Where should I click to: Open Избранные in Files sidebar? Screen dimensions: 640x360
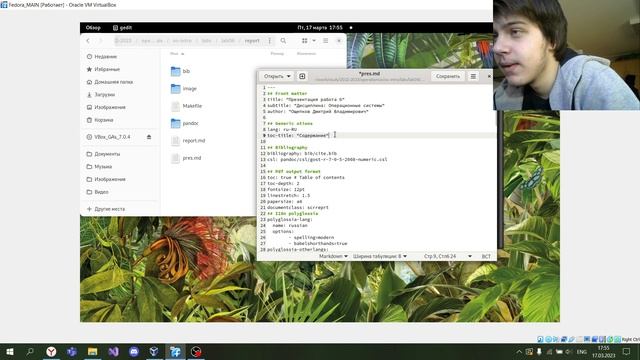coord(107,69)
